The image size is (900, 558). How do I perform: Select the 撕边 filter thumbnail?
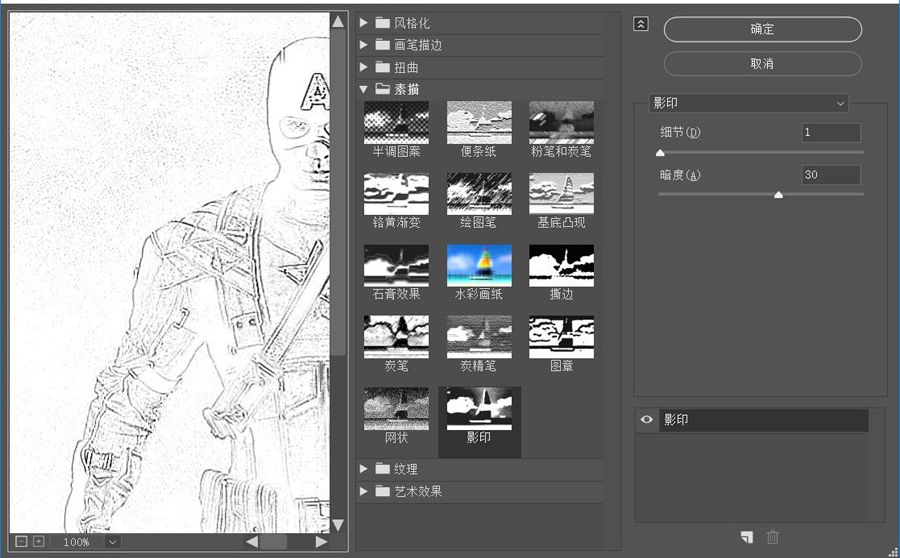coord(561,266)
